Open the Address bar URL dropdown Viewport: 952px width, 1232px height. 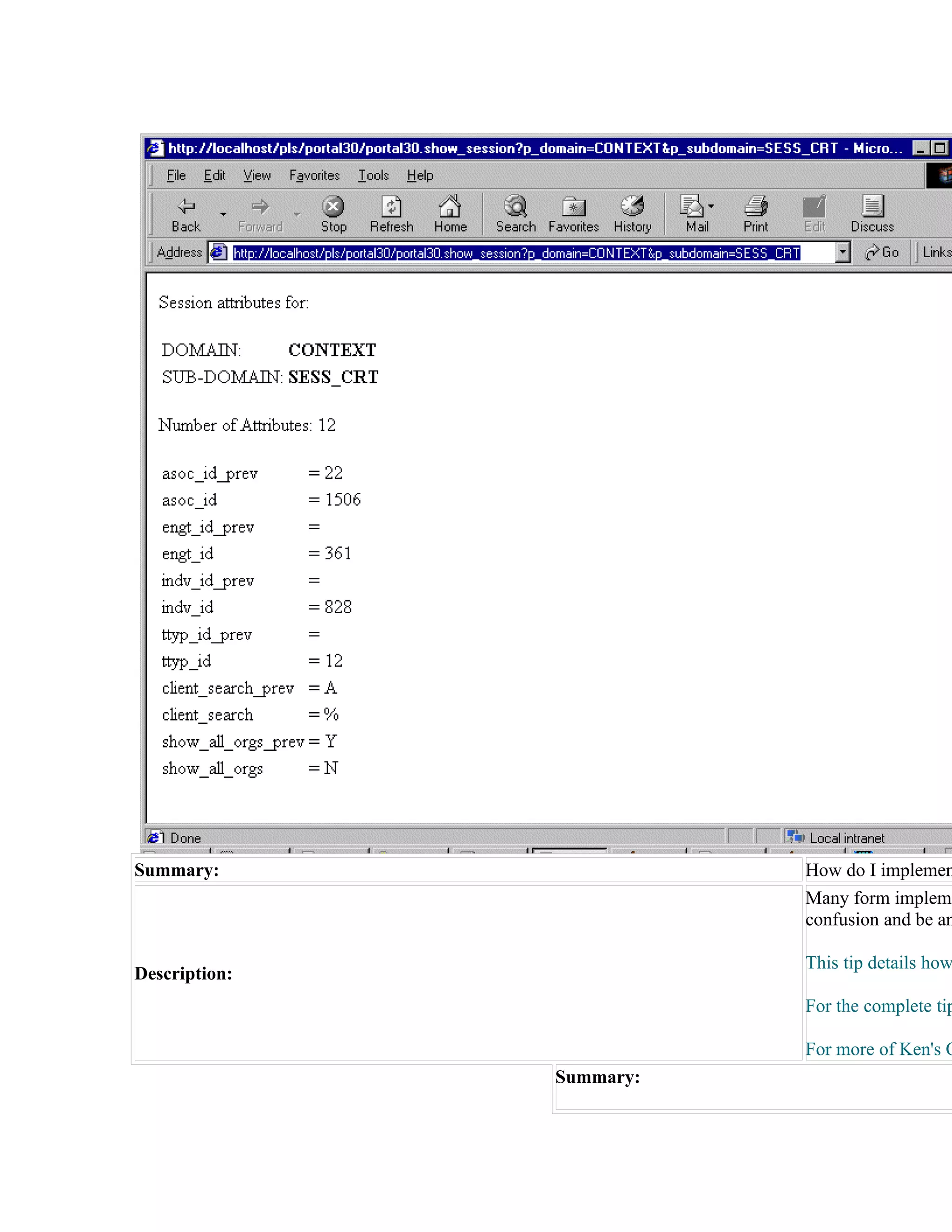843,252
